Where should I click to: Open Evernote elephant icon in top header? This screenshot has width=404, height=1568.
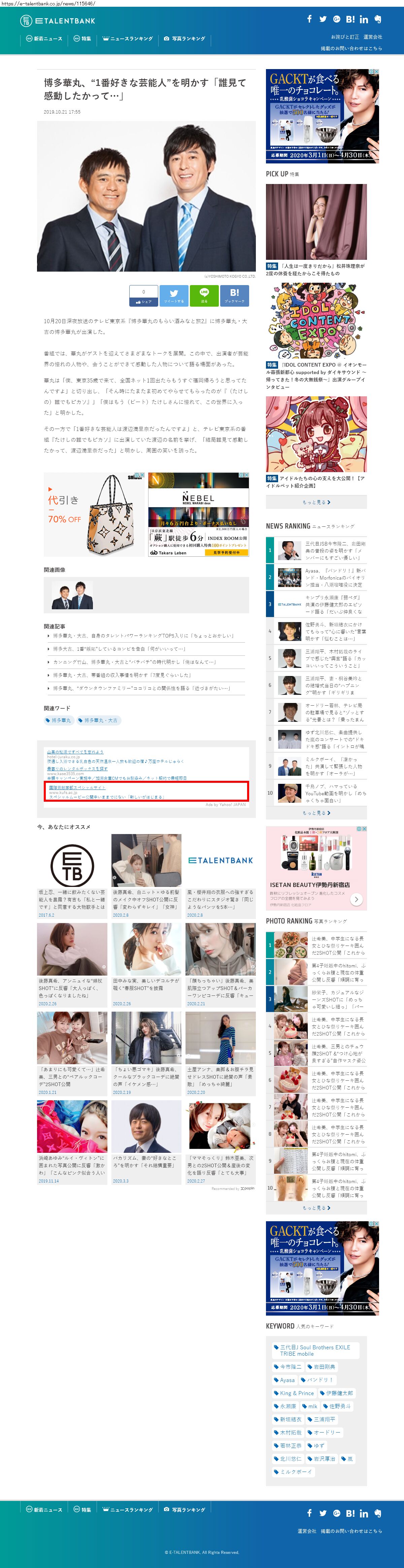(378, 19)
